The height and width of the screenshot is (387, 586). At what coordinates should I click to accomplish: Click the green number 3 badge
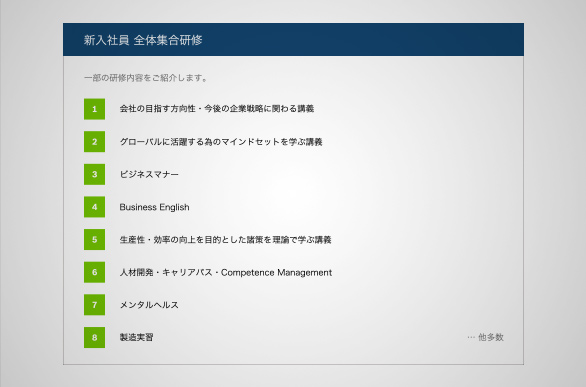[x=94, y=174]
